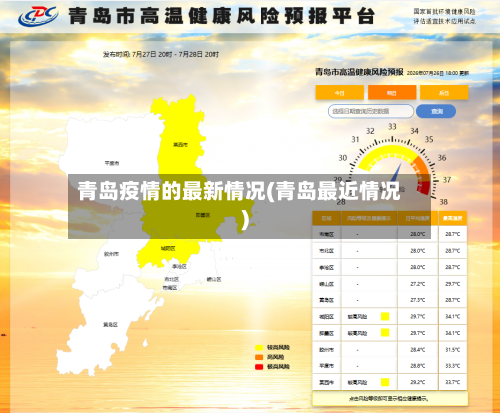Viewport: 500px width, 413px height.
Task: Click the date selection field for history query
Action: click(371, 111)
